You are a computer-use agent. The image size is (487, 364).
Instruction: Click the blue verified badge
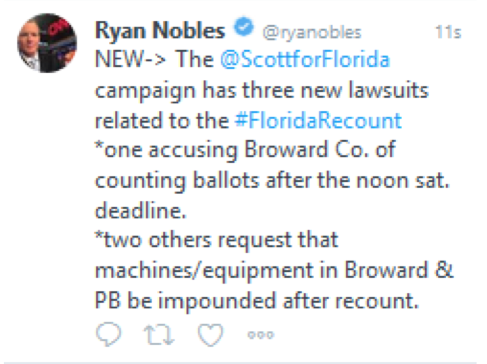(x=244, y=27)
